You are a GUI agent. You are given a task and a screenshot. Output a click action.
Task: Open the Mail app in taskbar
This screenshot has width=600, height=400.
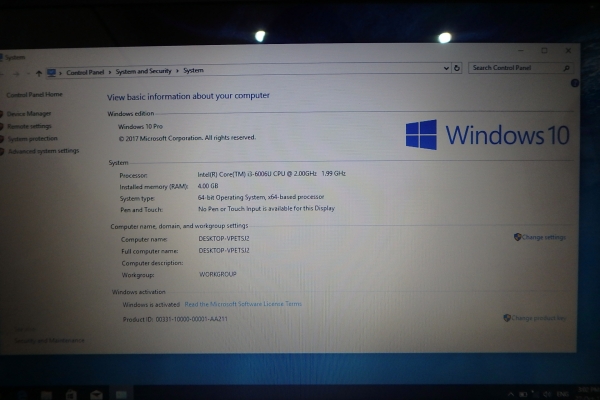pyautogui.click(x=96, y=394)
